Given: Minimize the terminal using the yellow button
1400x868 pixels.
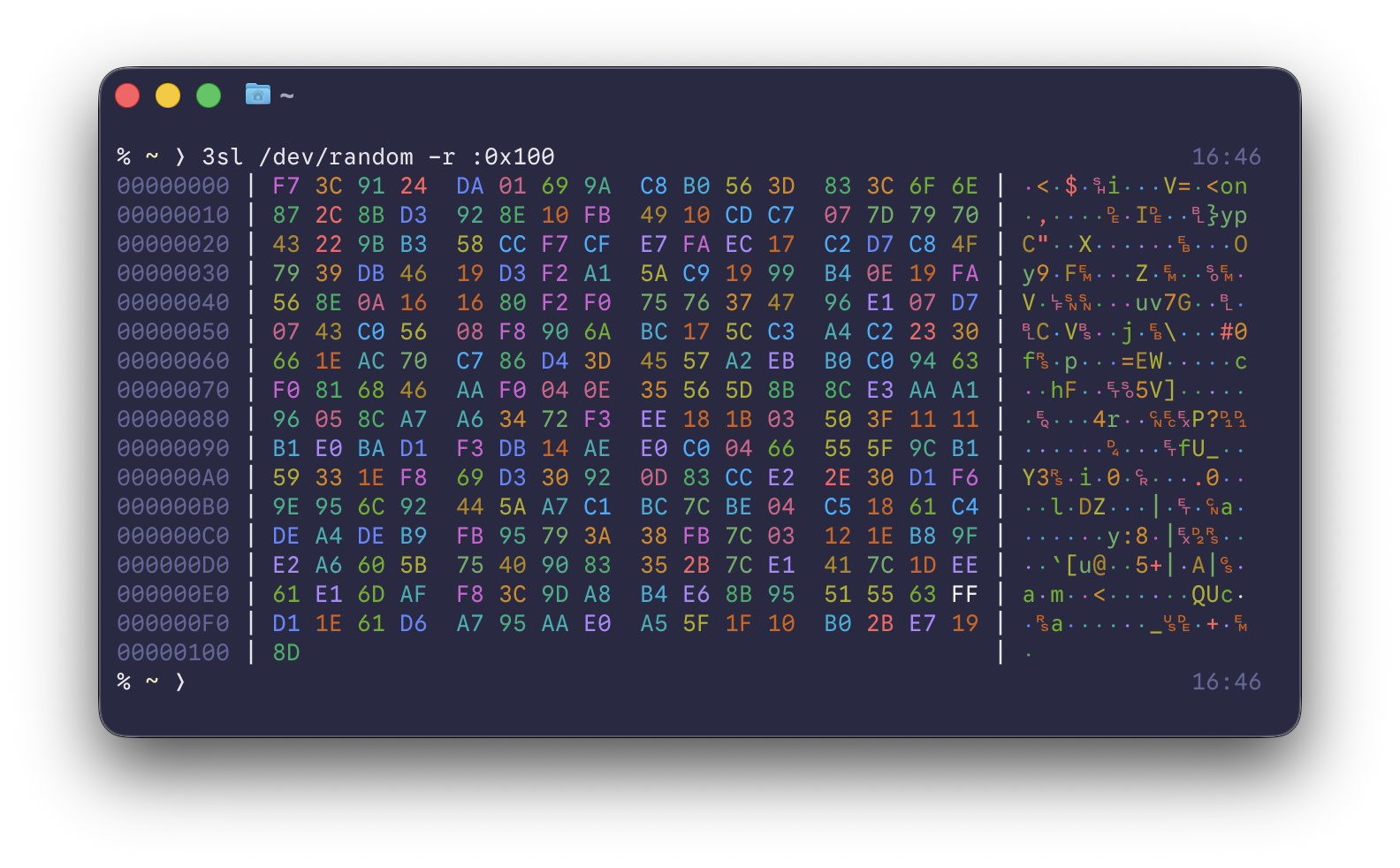Looking at the screenshot, I should pyautogui.click(x=168, y=95).
